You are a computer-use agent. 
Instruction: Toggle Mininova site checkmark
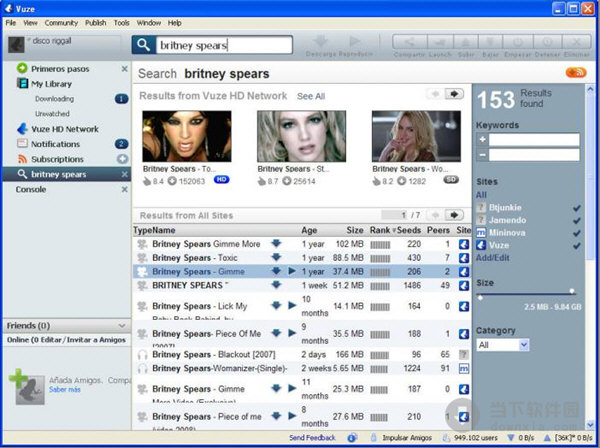(x=577, y=233)
